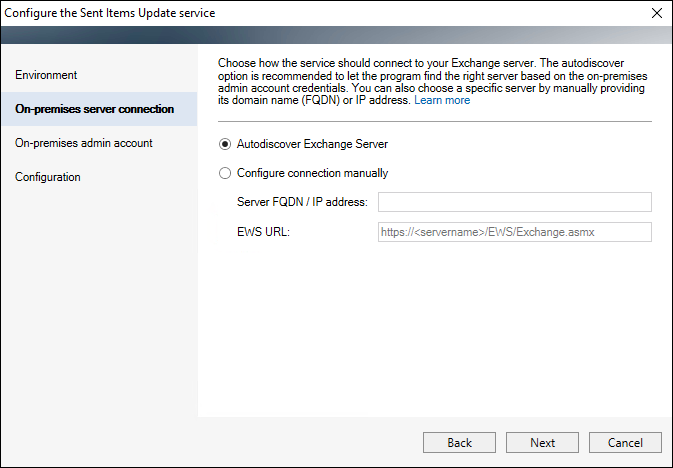Viewport: 673px width, 468px height.
Task: Click the EWS URL input field
Action: tap(515, 232)
